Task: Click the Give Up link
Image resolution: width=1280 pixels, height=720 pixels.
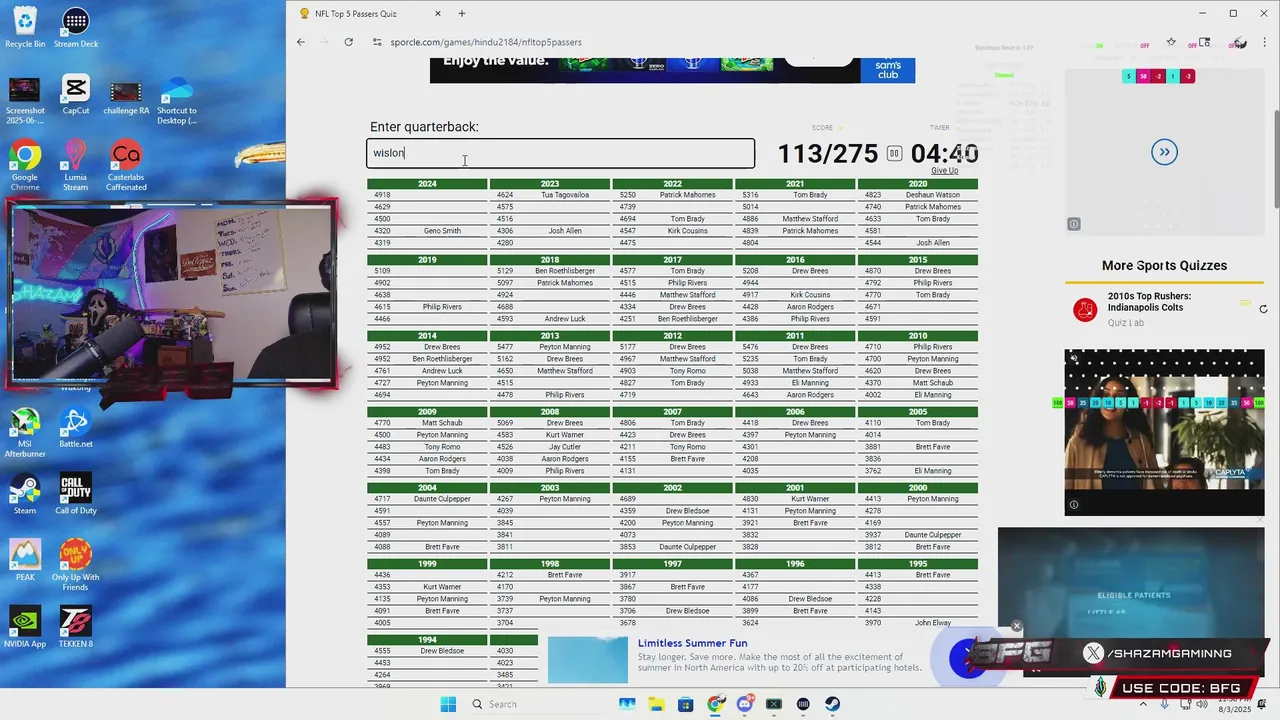Action: pos(944,171)
